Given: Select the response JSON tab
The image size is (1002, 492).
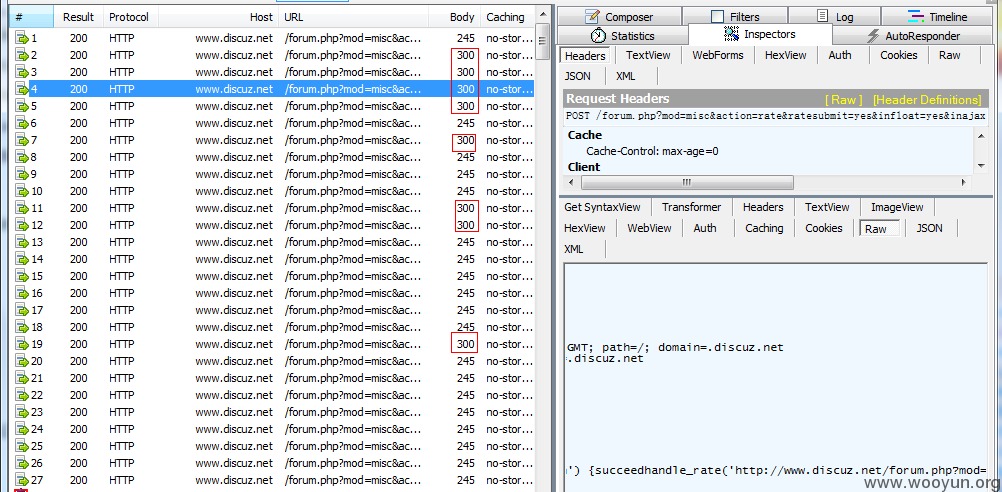Looking at the screenshot, I should (x=929, y=228).
